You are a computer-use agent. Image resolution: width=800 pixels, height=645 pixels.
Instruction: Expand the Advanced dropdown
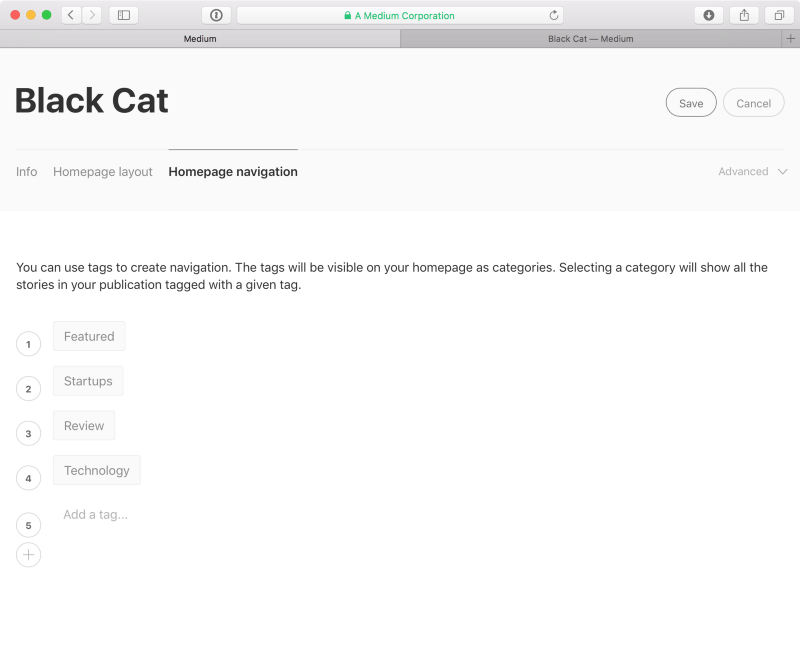pos(752,172)
